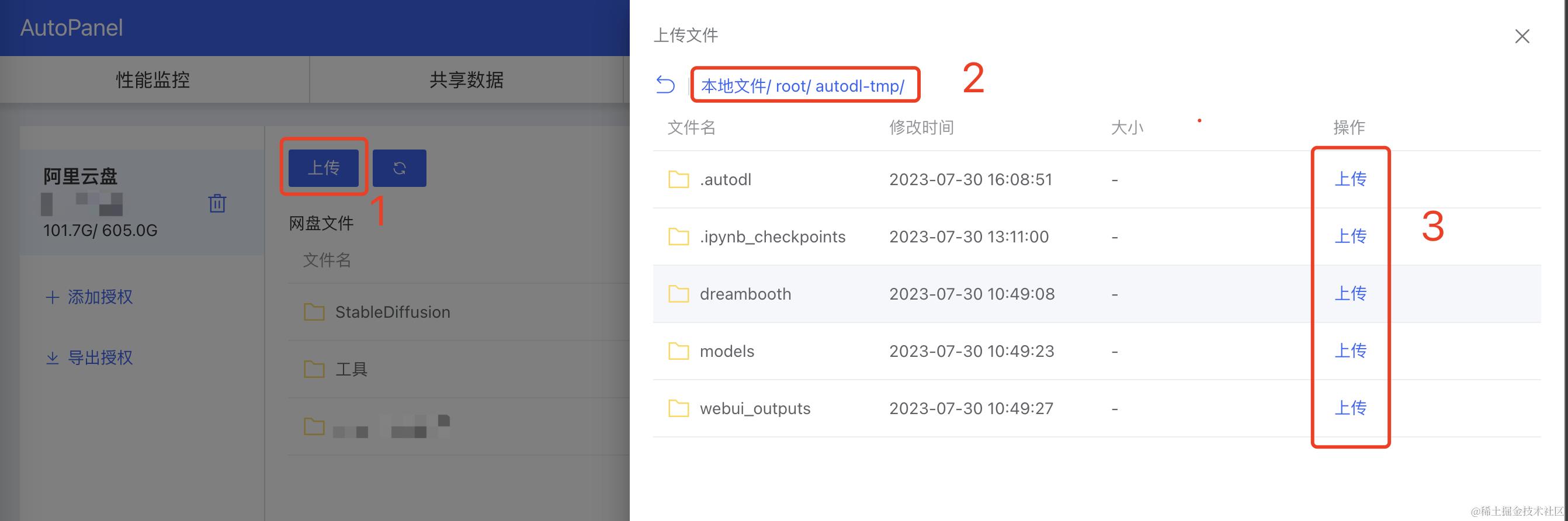Select the 阿里云盘 account card title
Image resolution: width=1568 pixels, height=521 pixels.
tap(81, 176)
